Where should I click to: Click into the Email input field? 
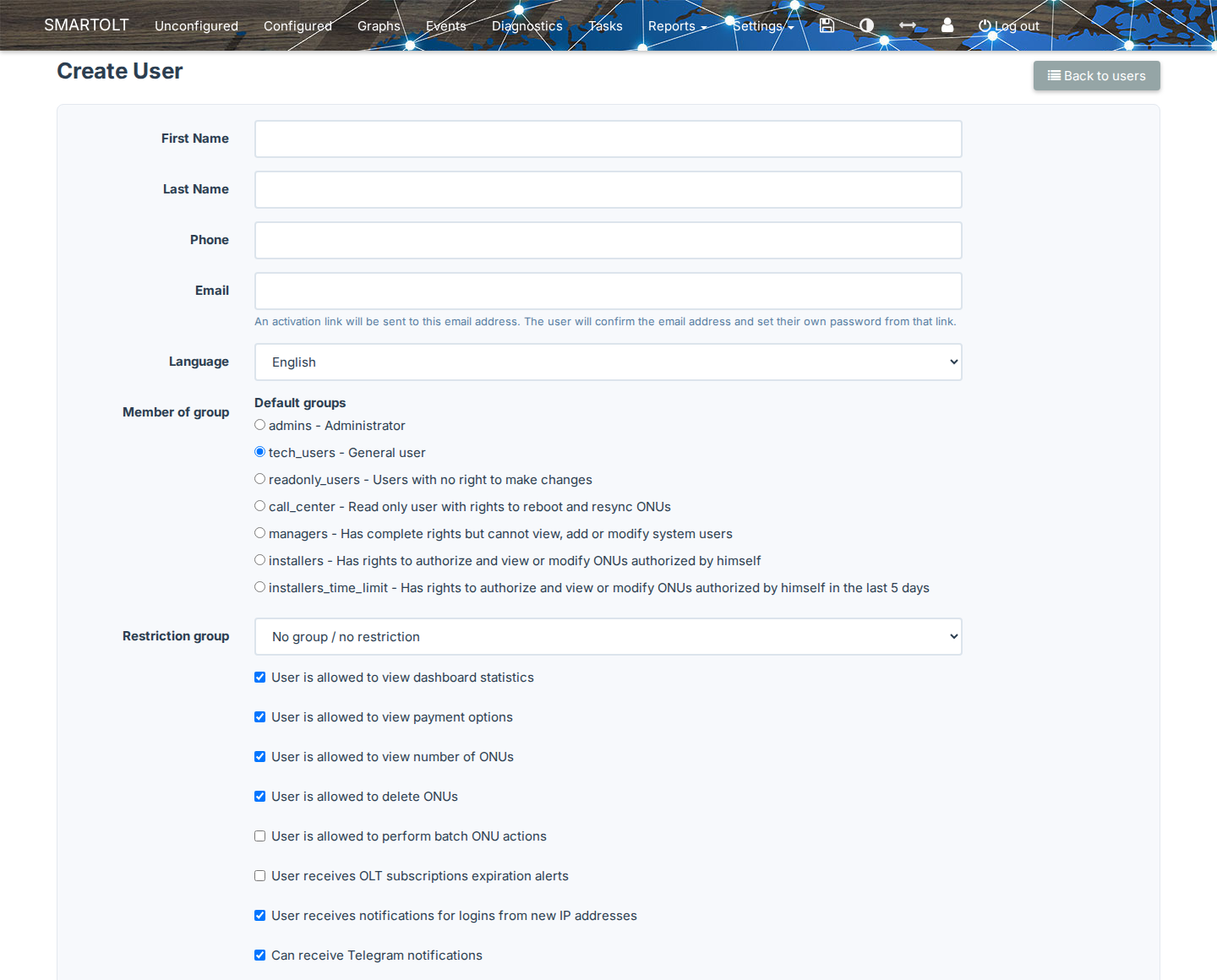coord(608,291)
